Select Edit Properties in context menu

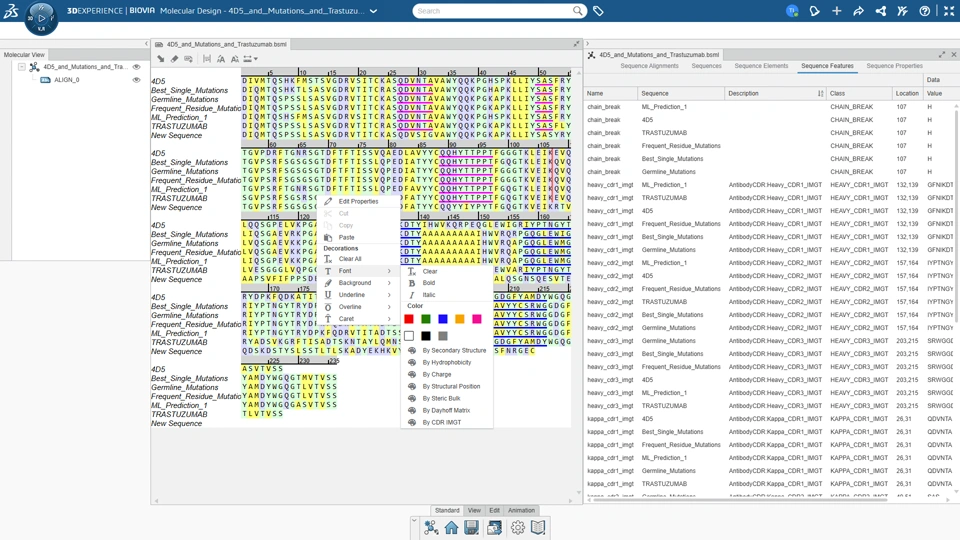click(x=358, y=201)
